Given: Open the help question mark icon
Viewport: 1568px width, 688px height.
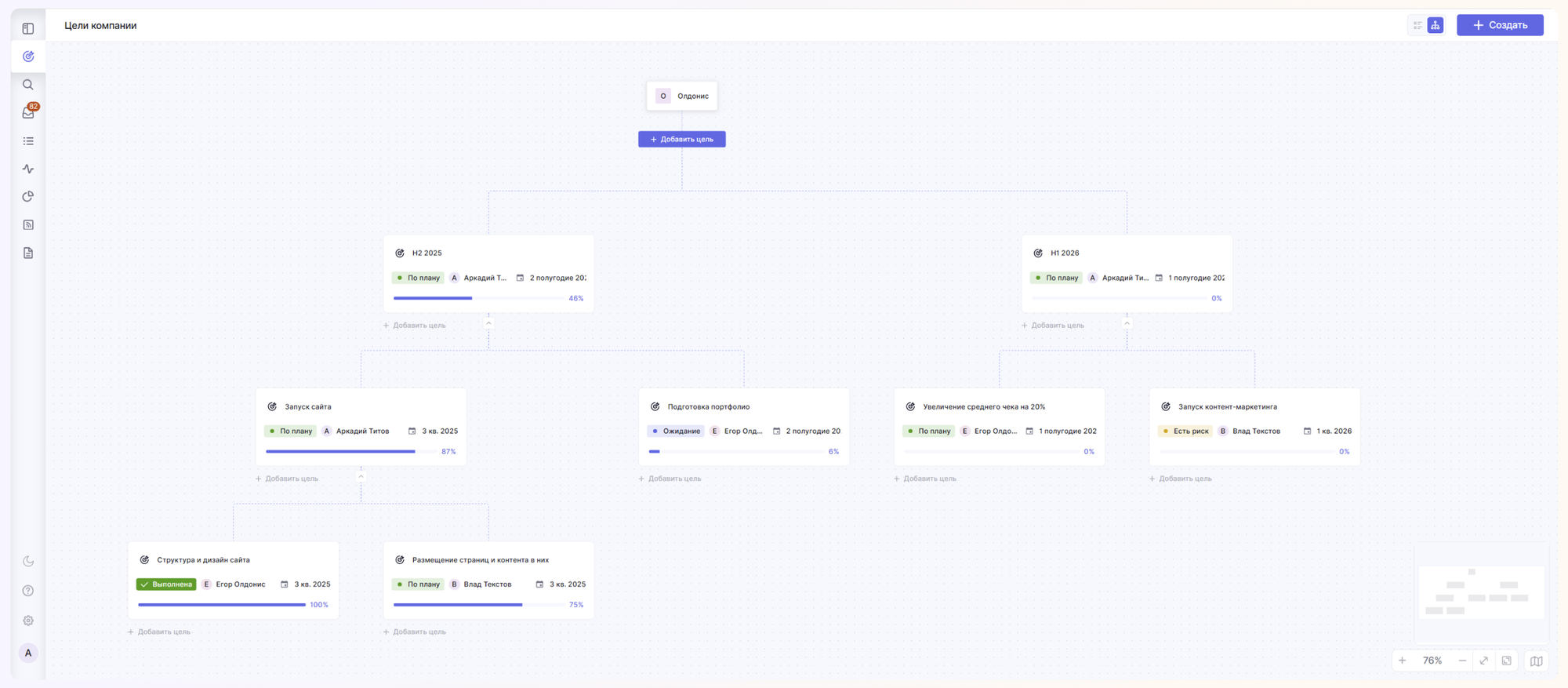Looking at the screenshot, I should coord(28,591).
